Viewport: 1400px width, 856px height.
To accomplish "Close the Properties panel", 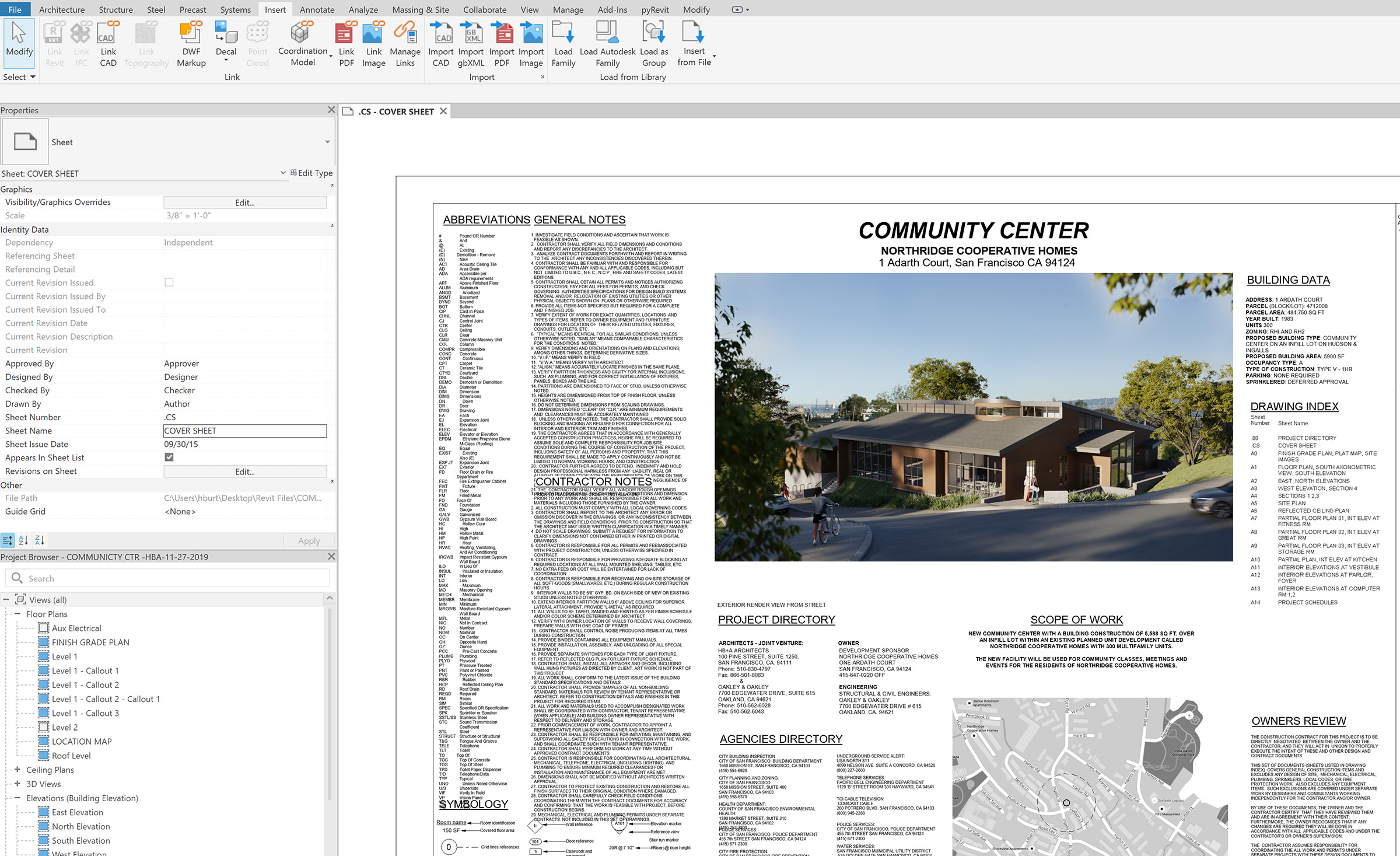I will tap(331, 110).
